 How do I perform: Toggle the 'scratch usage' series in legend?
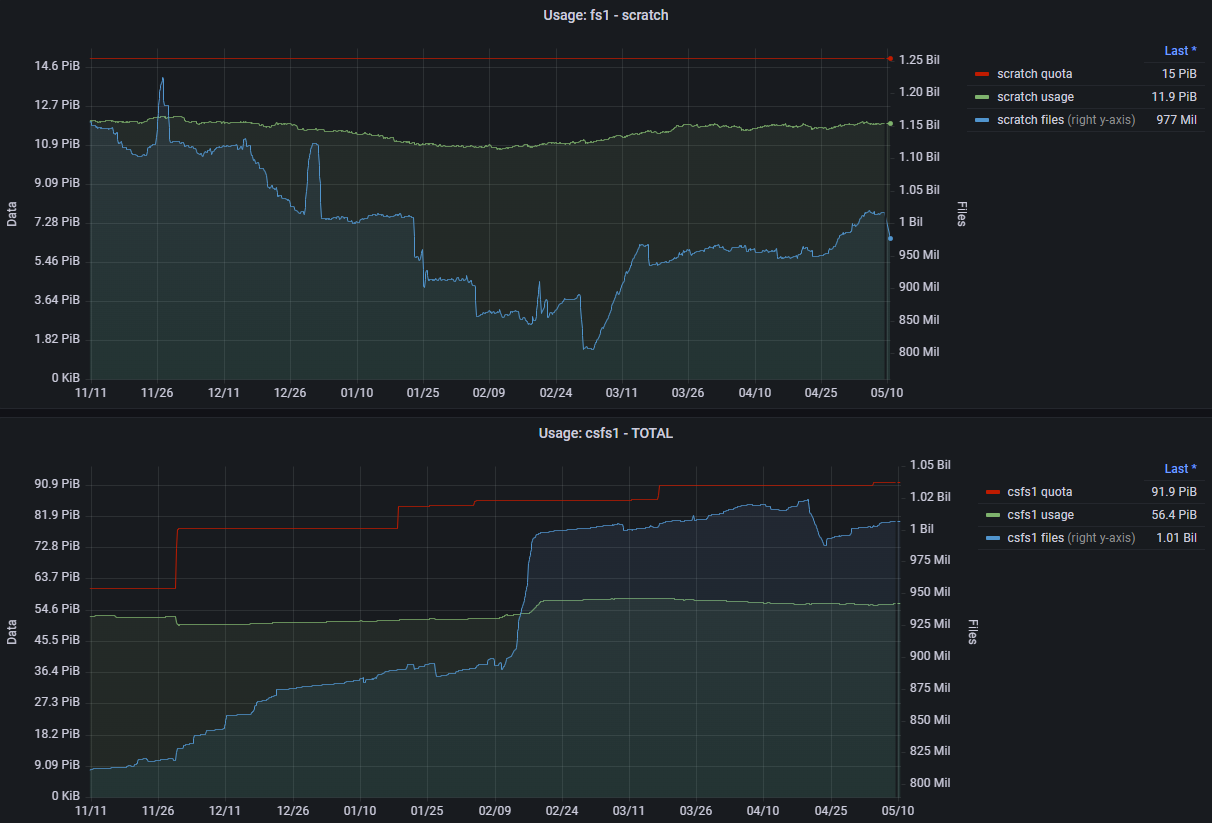[x=1035, y=97]
